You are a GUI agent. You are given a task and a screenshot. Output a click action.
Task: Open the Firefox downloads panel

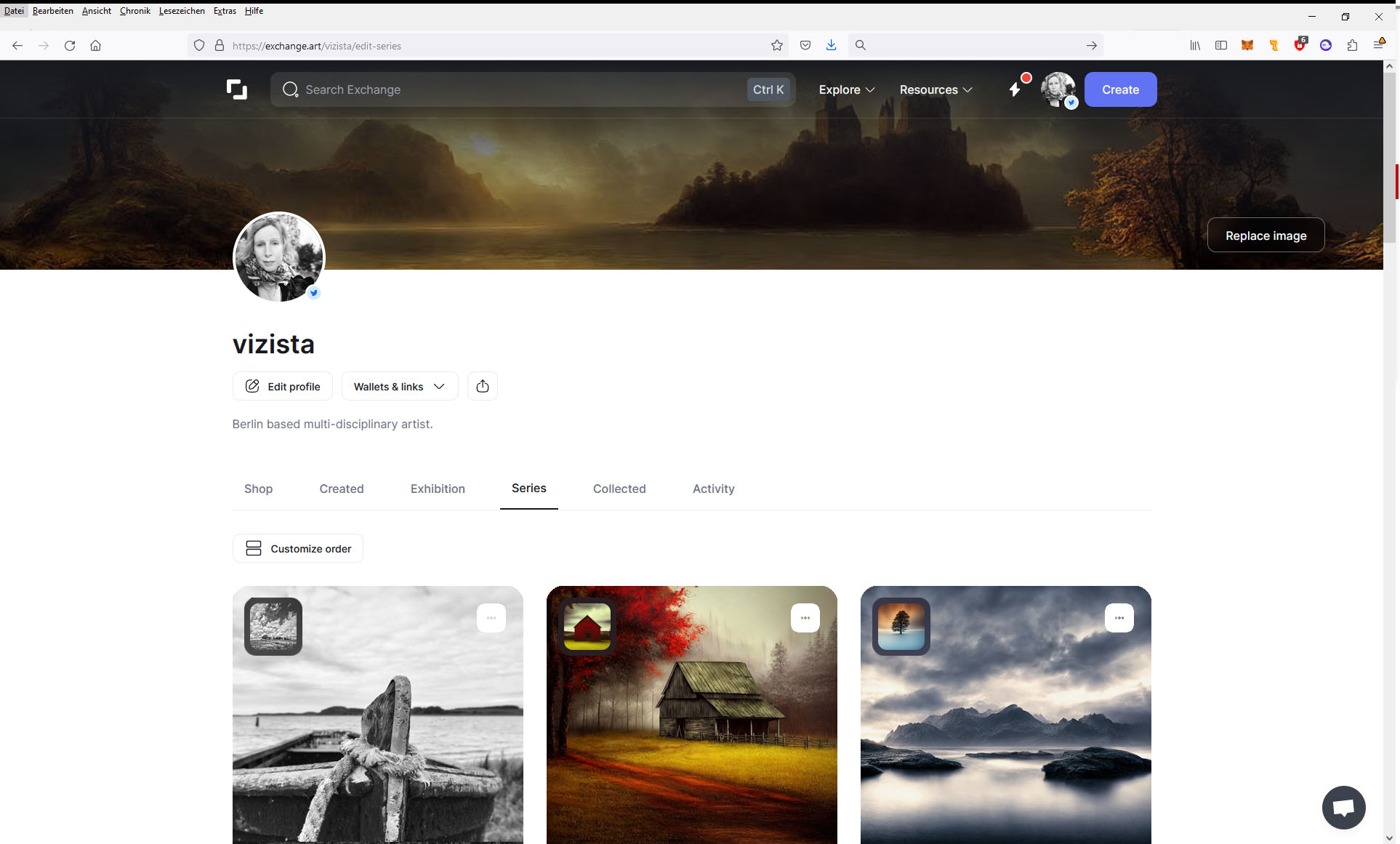point(832,45)
